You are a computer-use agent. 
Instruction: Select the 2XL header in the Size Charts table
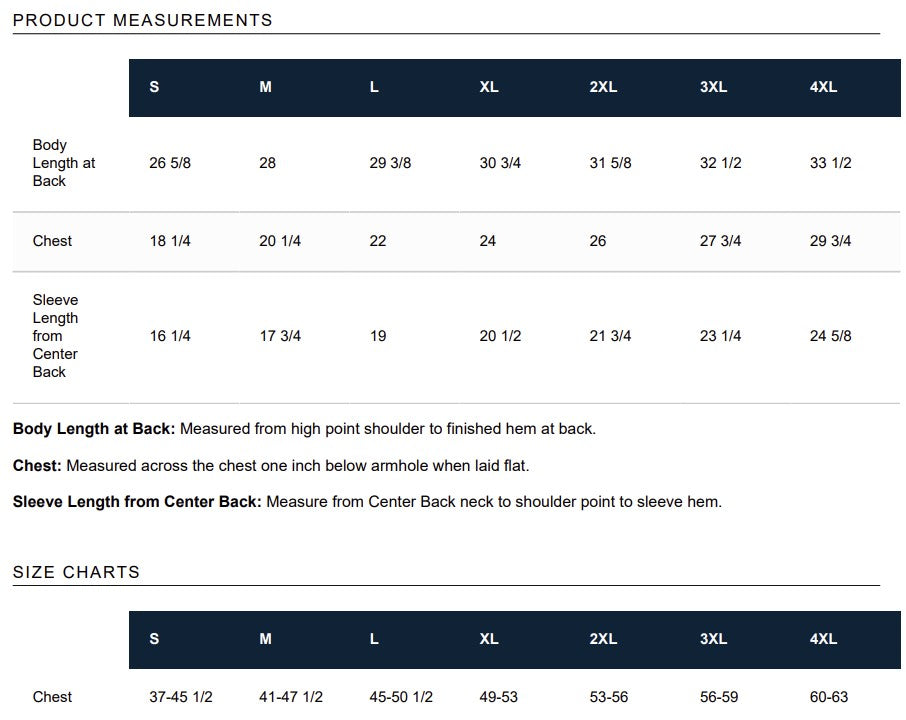coord(603,639)
